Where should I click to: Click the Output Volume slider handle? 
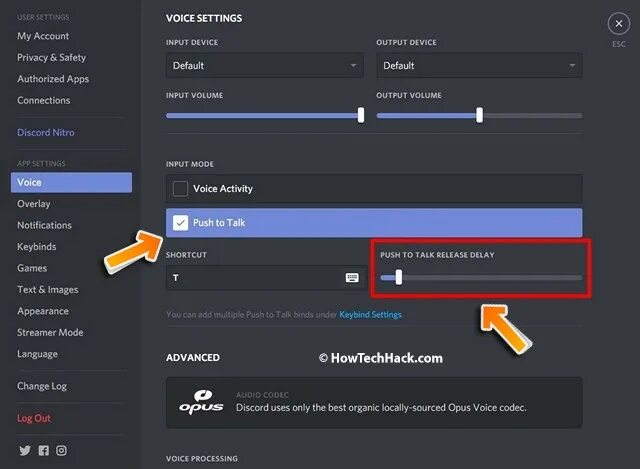tap(480, 115)
